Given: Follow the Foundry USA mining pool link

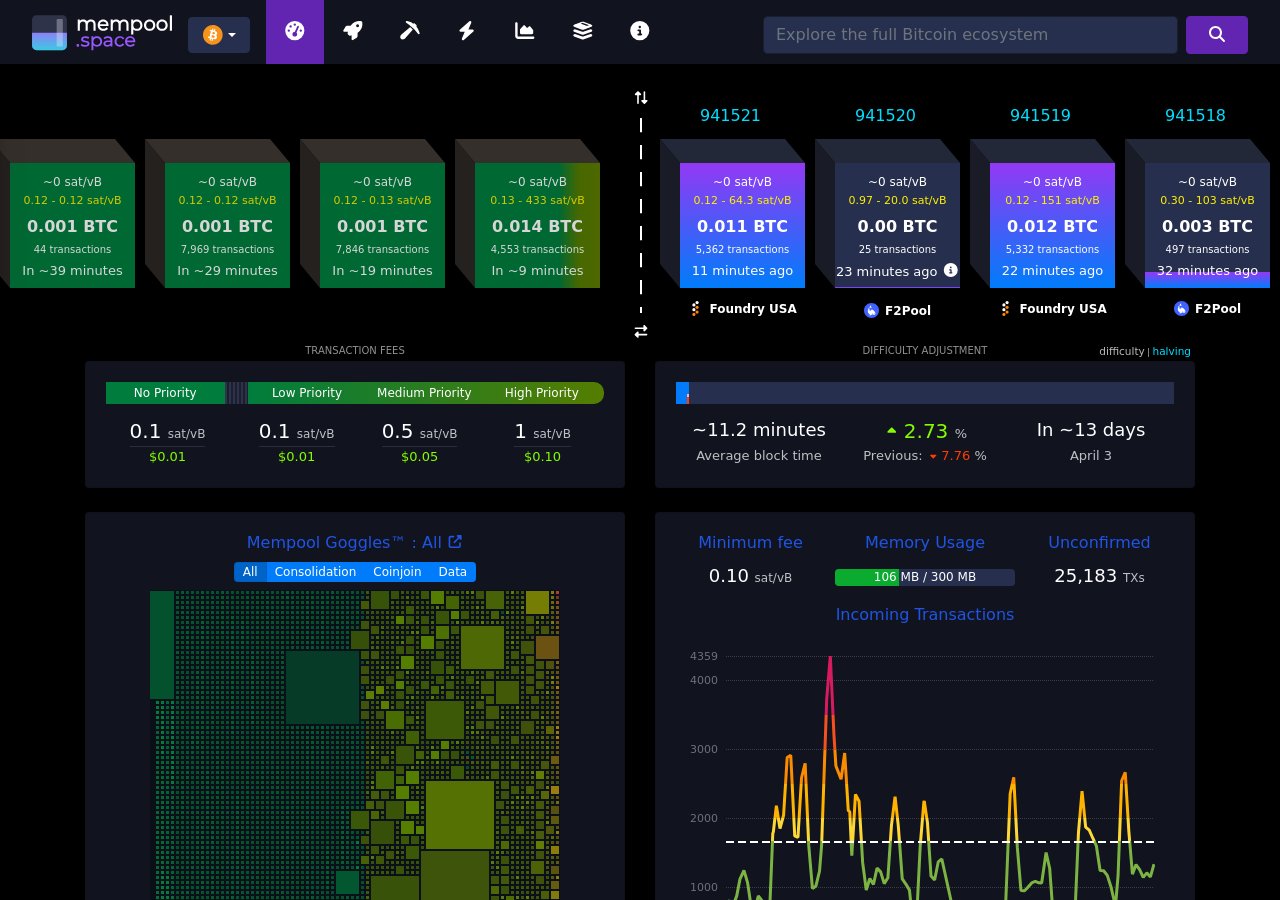Looking at the screenshot, I should pos(753,309).
